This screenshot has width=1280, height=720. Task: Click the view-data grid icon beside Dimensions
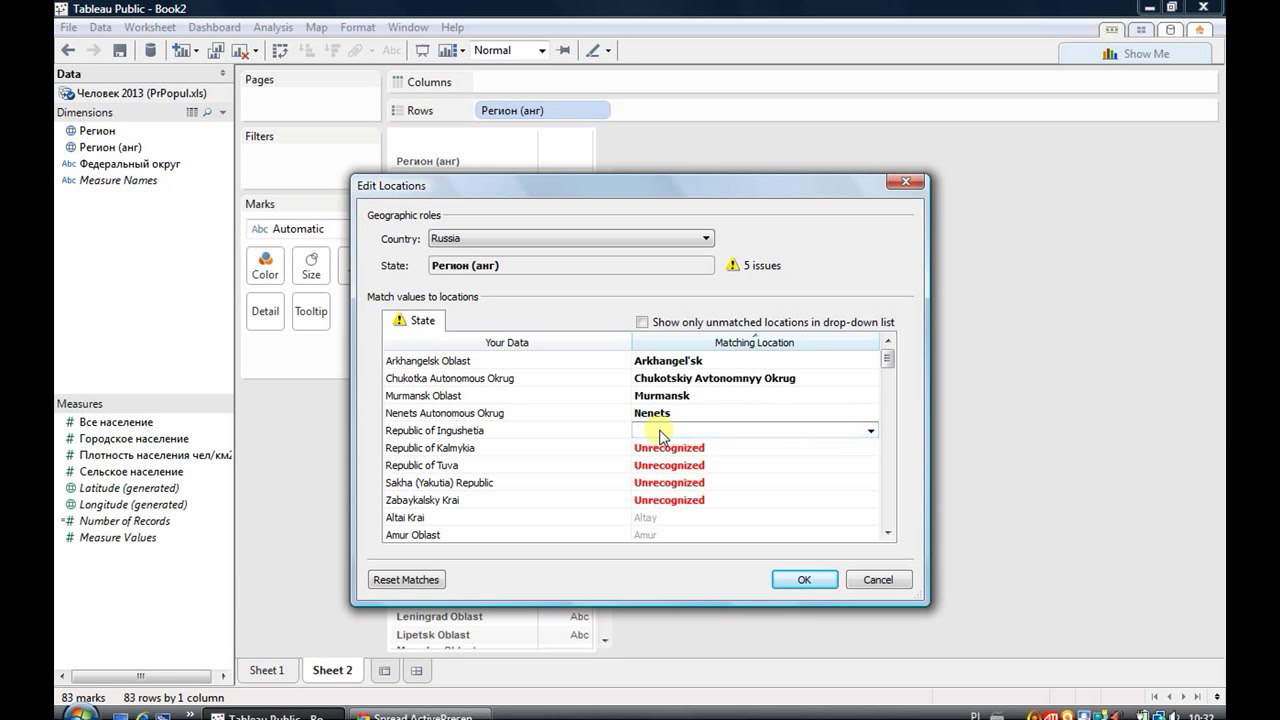(x=192, y=113)
